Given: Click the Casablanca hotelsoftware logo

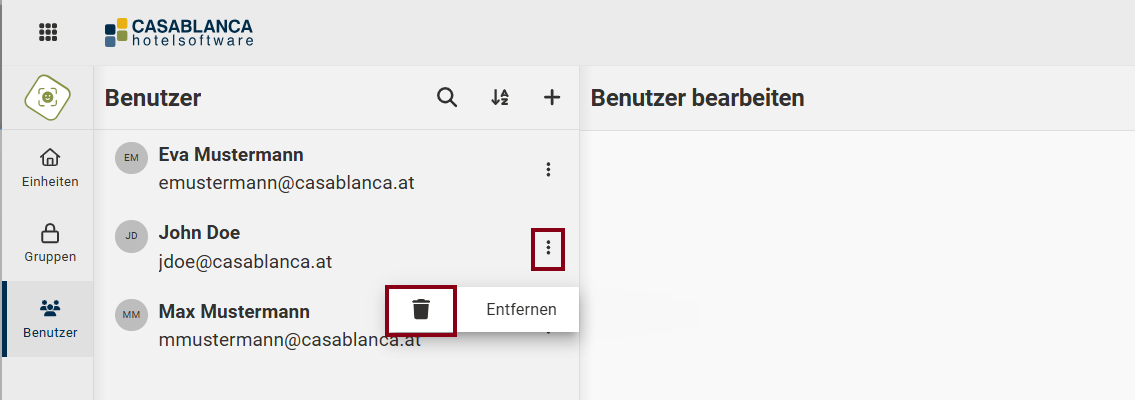Looking at the screenshot, I should [x=179, y=32].
